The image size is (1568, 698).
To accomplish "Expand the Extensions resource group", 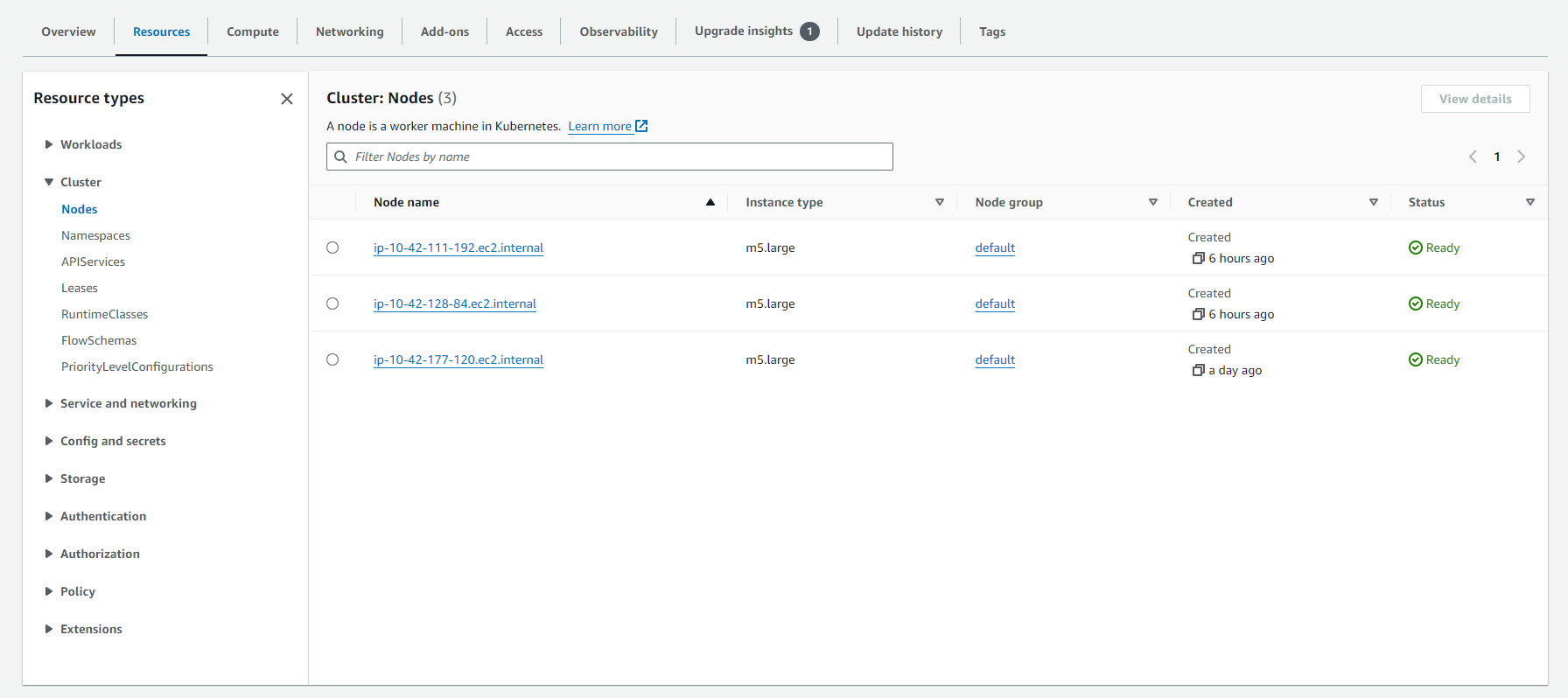I will (49, 629).
